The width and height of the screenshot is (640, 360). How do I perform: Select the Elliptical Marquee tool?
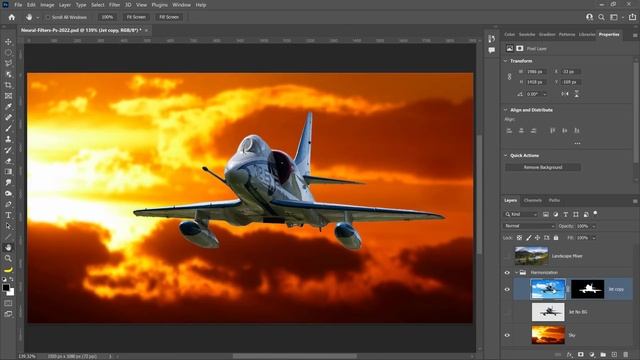(8, 53)
